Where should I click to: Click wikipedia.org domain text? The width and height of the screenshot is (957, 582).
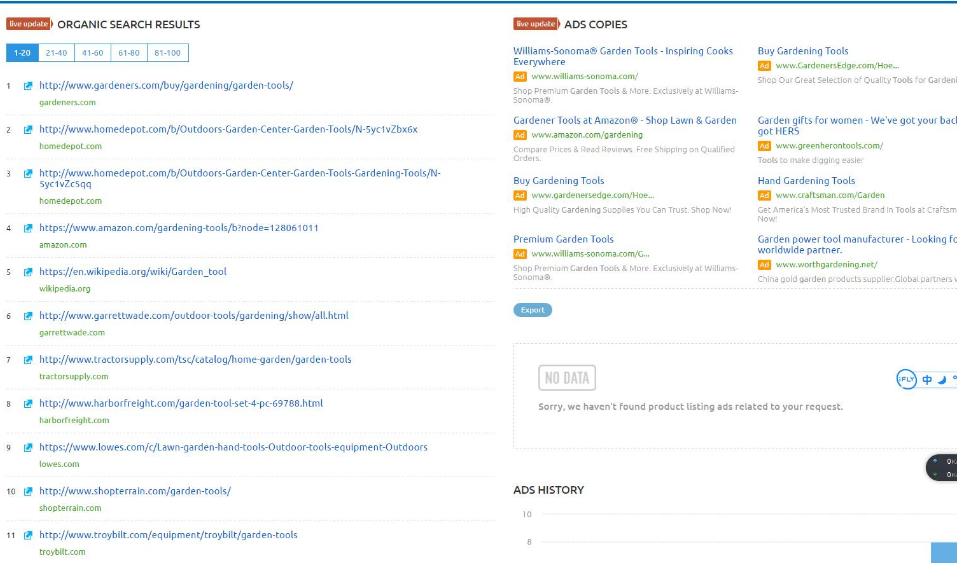tap(65, 289)
